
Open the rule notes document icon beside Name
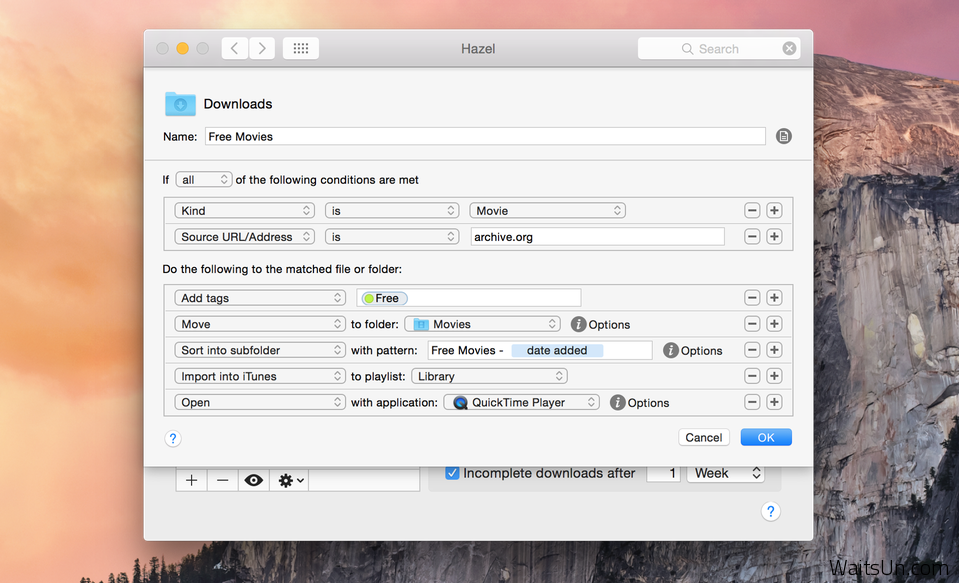point(783,136)
